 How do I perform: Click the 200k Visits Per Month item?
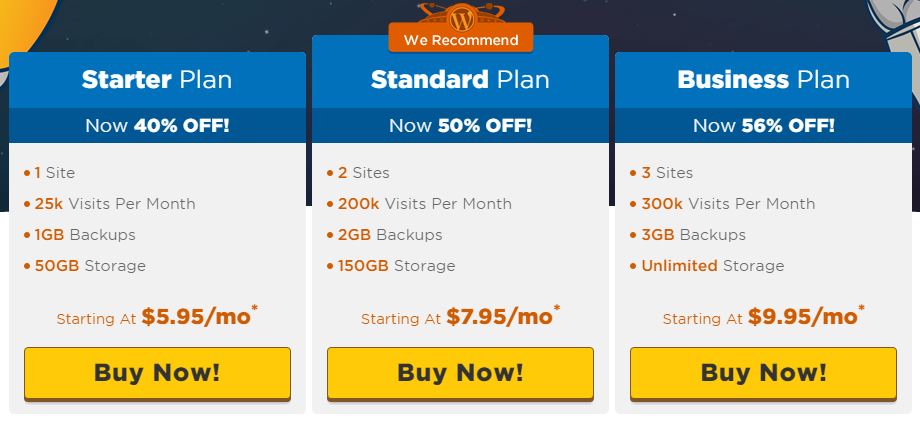pyautogui.click(x=424, y=203)
